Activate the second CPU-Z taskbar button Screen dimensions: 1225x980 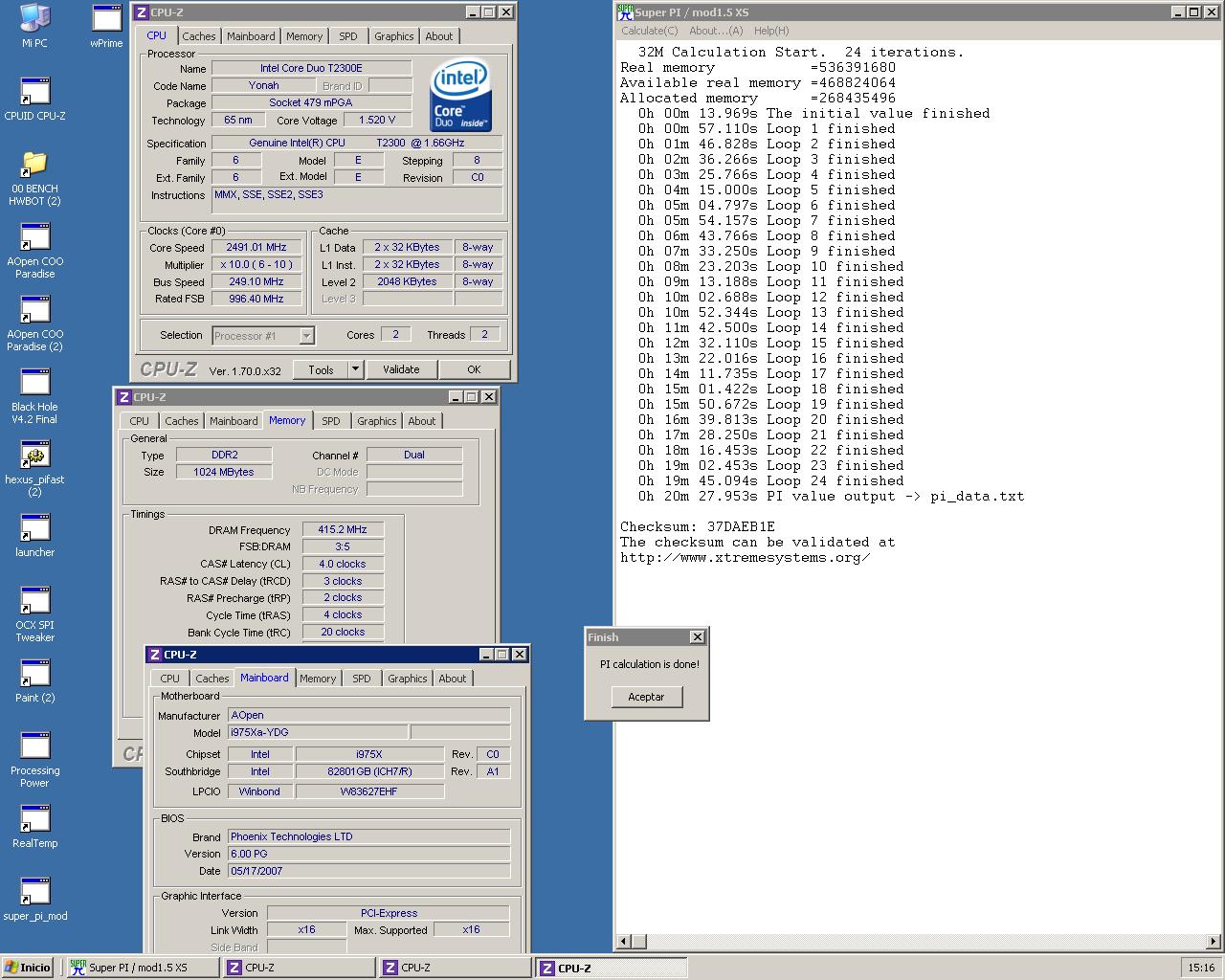pos(453,968)
